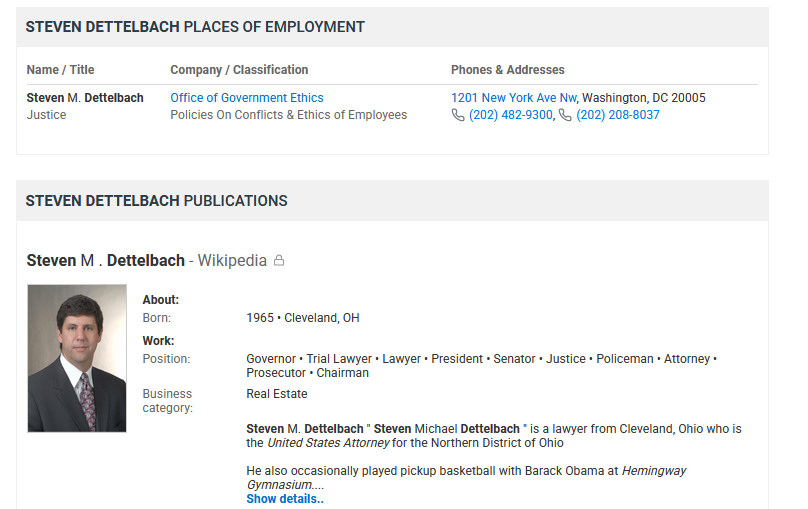Image resolution: width=808 pixels, height=509 pixels.
Task: Click the Hemingway Gymnasium italic text
Action: tap(466, 478)
